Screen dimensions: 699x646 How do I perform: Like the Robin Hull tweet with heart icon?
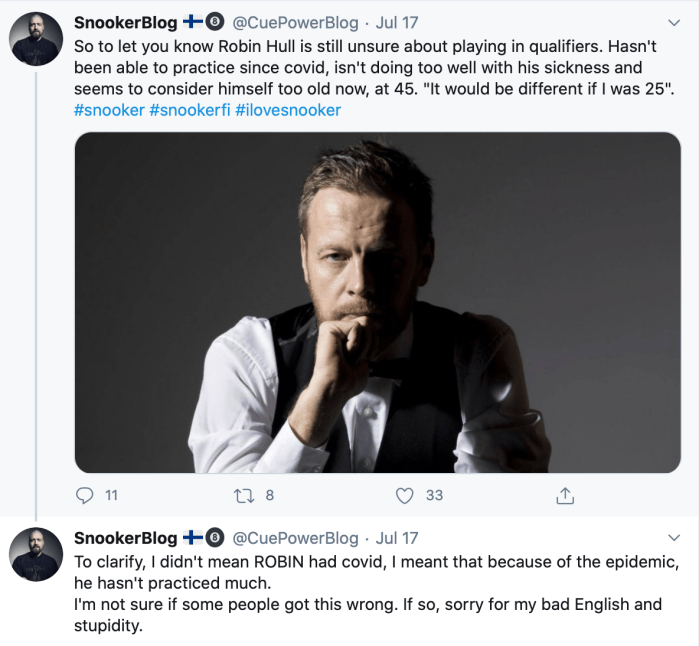click(405, 495)
